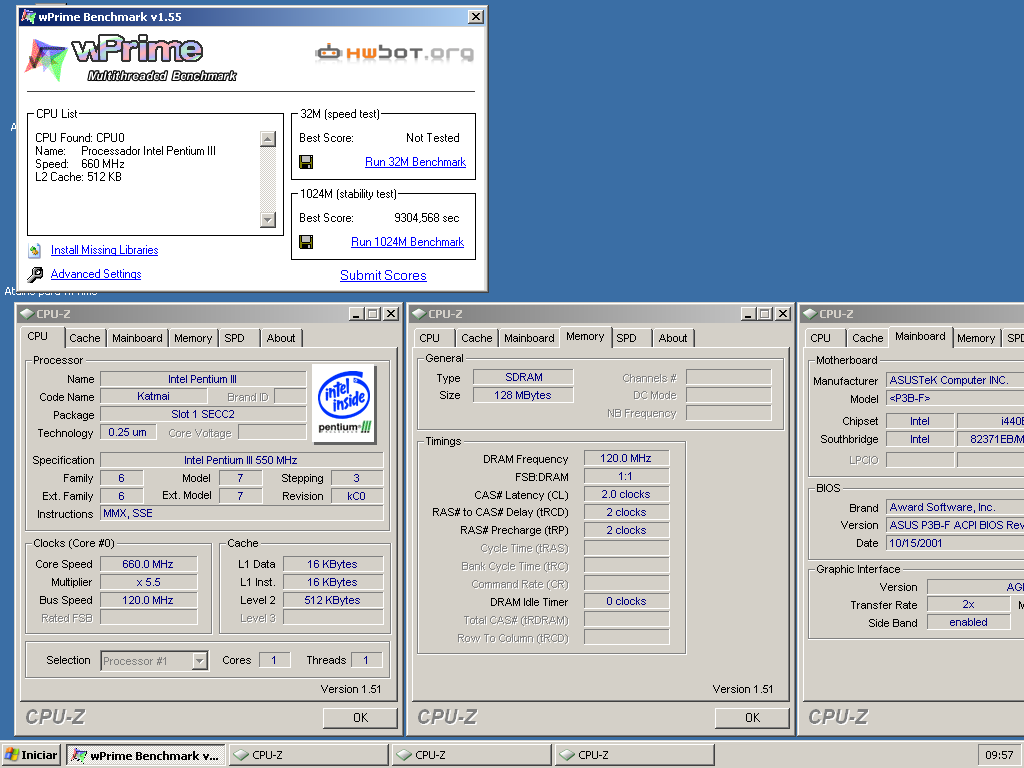1024x768 pixels.
Task: Close the first CPU-Z window
Action: (391, 314)
